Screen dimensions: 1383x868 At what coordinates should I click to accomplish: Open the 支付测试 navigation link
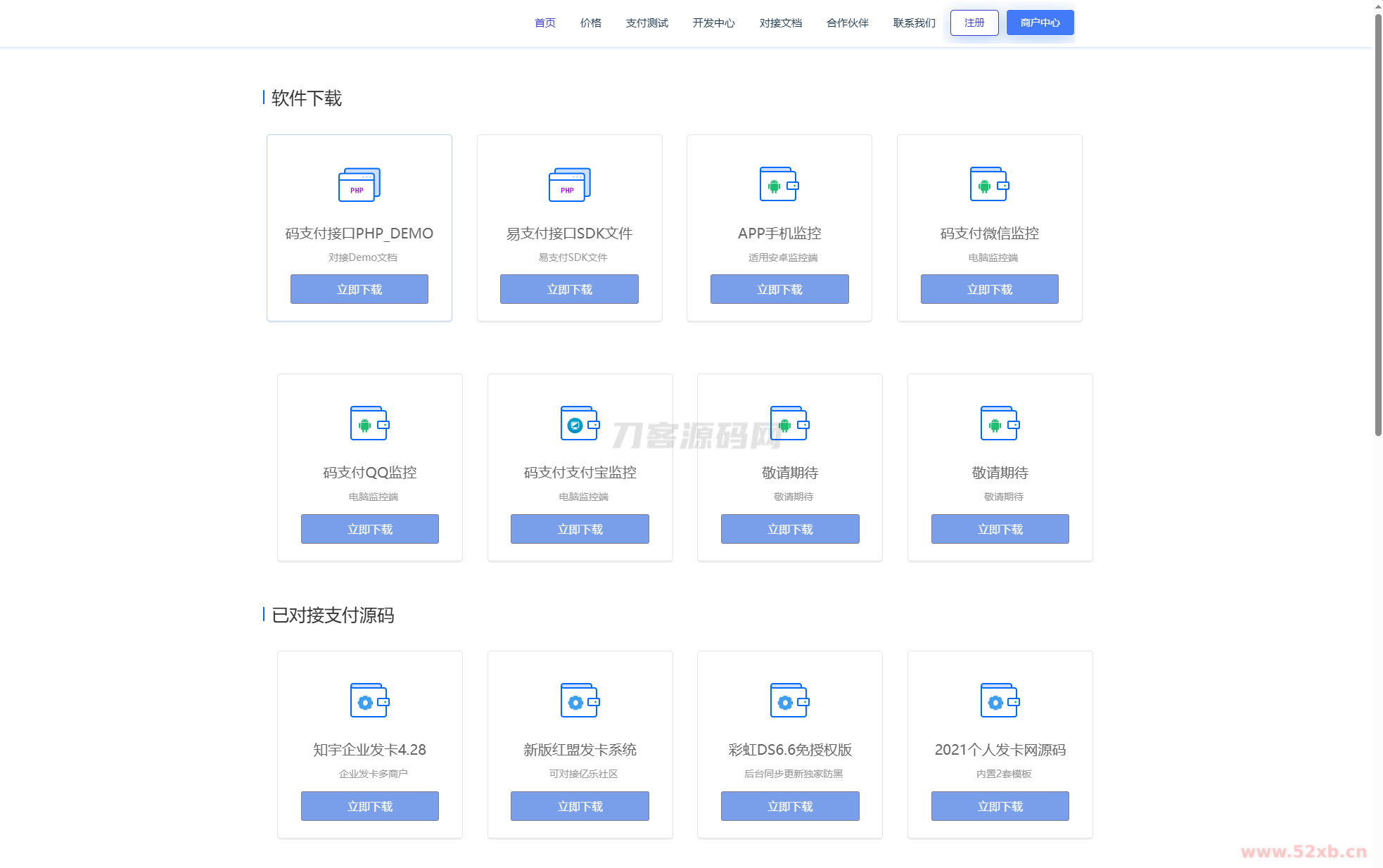[646, 23]
